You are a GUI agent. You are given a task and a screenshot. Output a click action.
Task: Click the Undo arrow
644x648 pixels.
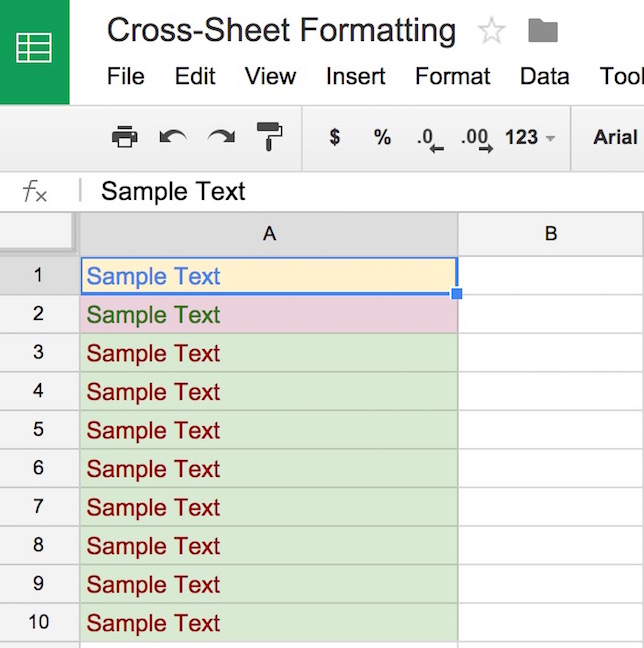[173, 137]
